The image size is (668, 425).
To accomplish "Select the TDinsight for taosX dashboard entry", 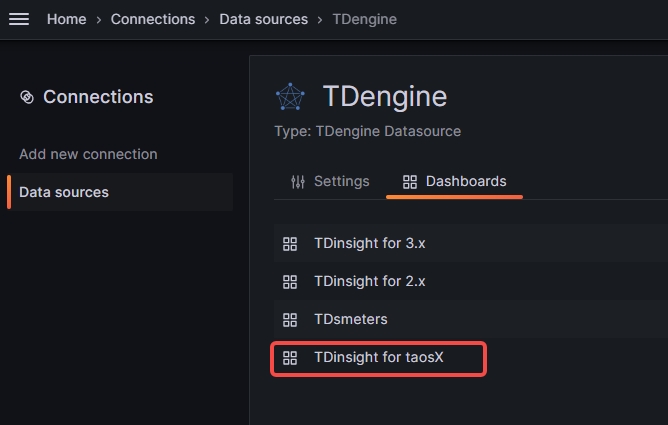I will [x=378, y=357].
